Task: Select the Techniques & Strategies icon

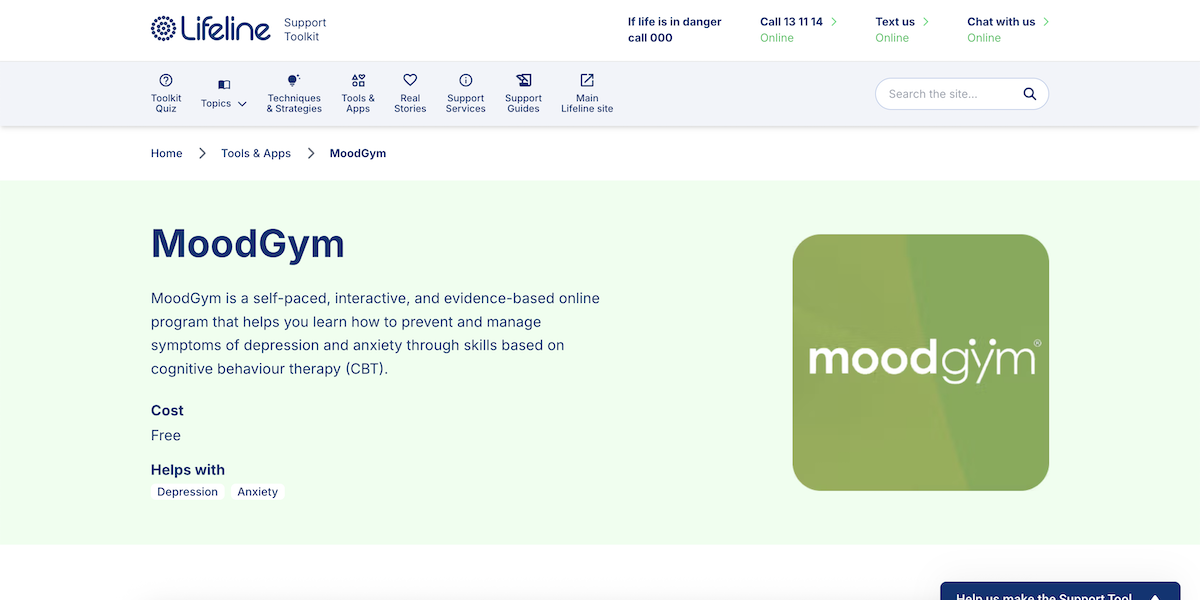Action: click(x=293, y=80)
